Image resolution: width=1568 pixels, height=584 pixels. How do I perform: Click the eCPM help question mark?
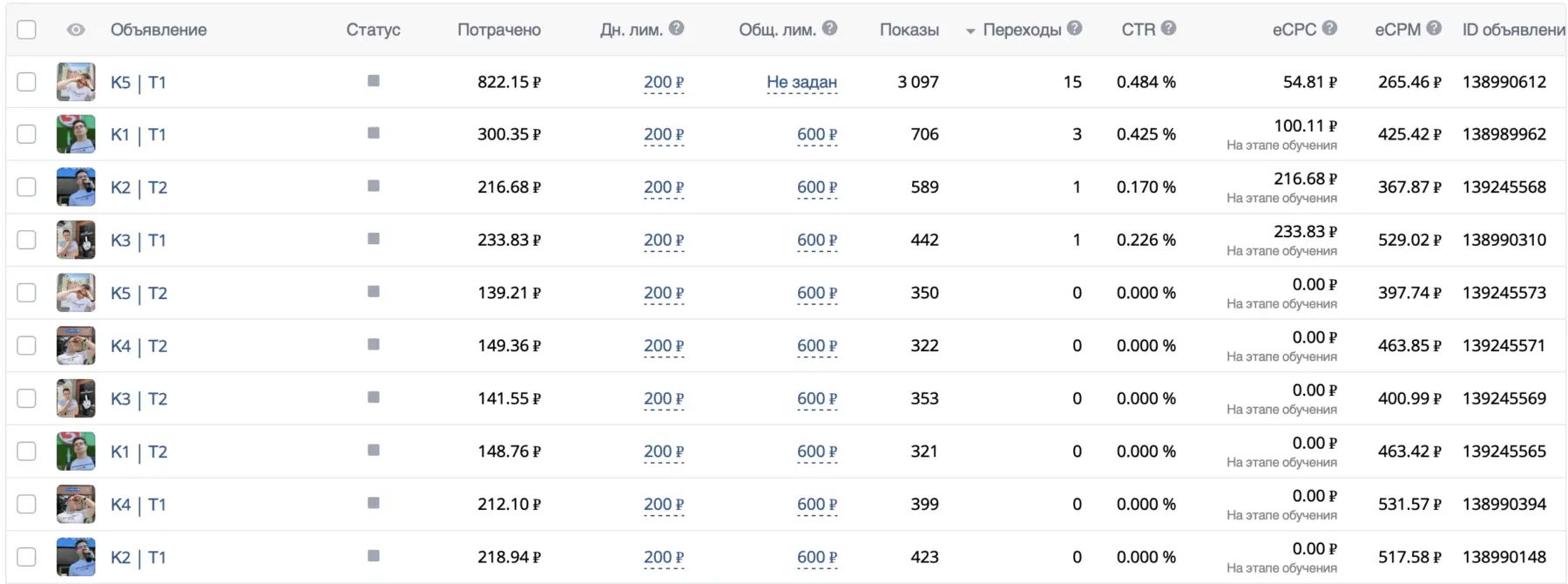pyautogui.click(x=1434, y=29)
